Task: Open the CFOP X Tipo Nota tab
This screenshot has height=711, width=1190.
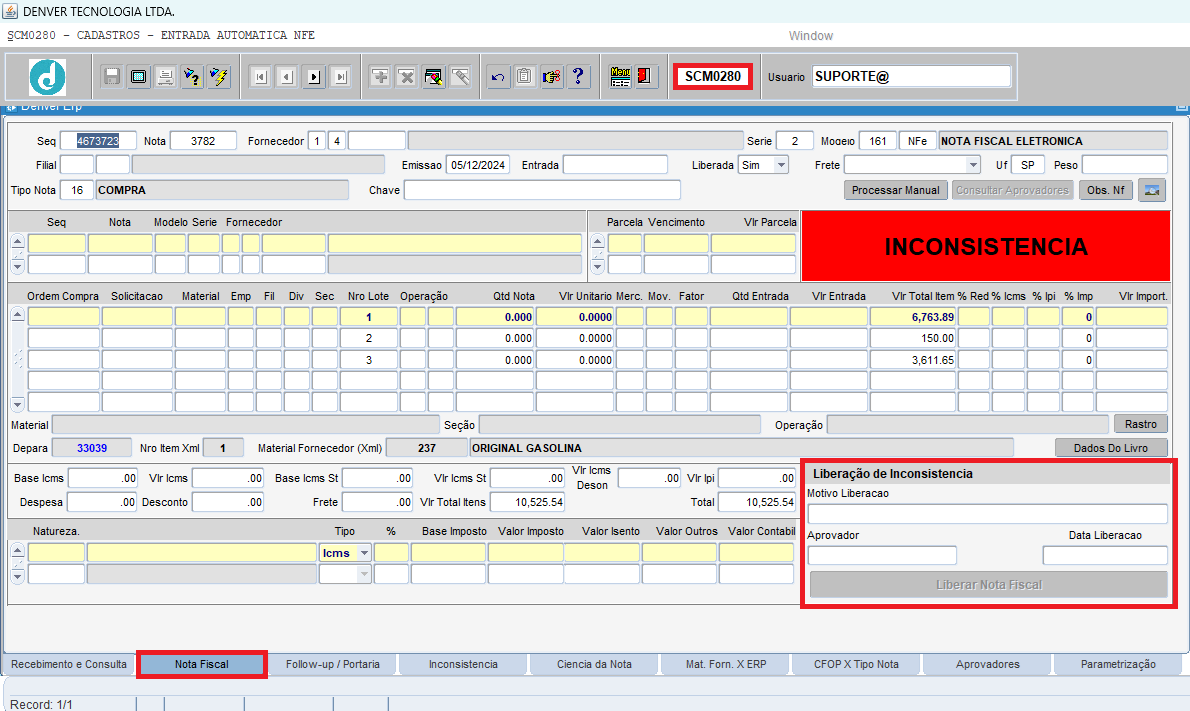Action: click(x=856, y=665)
